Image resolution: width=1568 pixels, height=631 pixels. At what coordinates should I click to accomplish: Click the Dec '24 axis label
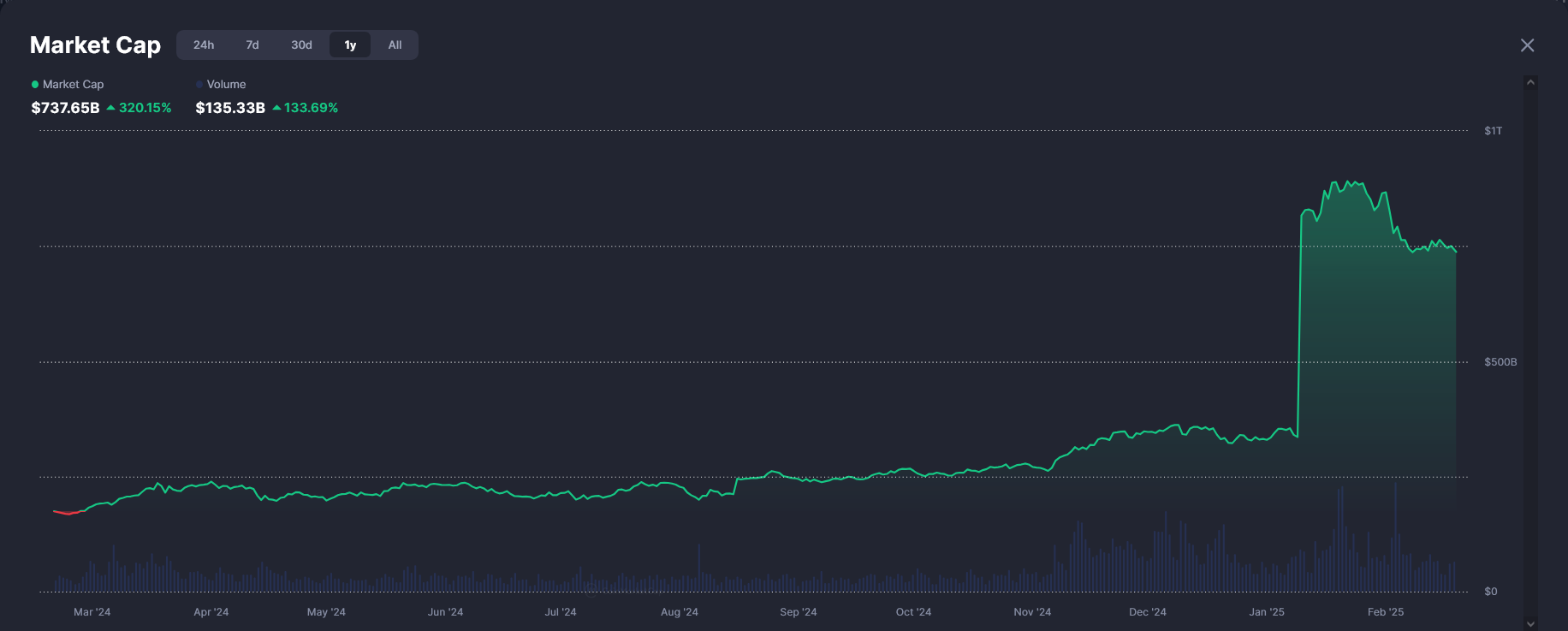pyautogui.click(x=1148, y=612)
